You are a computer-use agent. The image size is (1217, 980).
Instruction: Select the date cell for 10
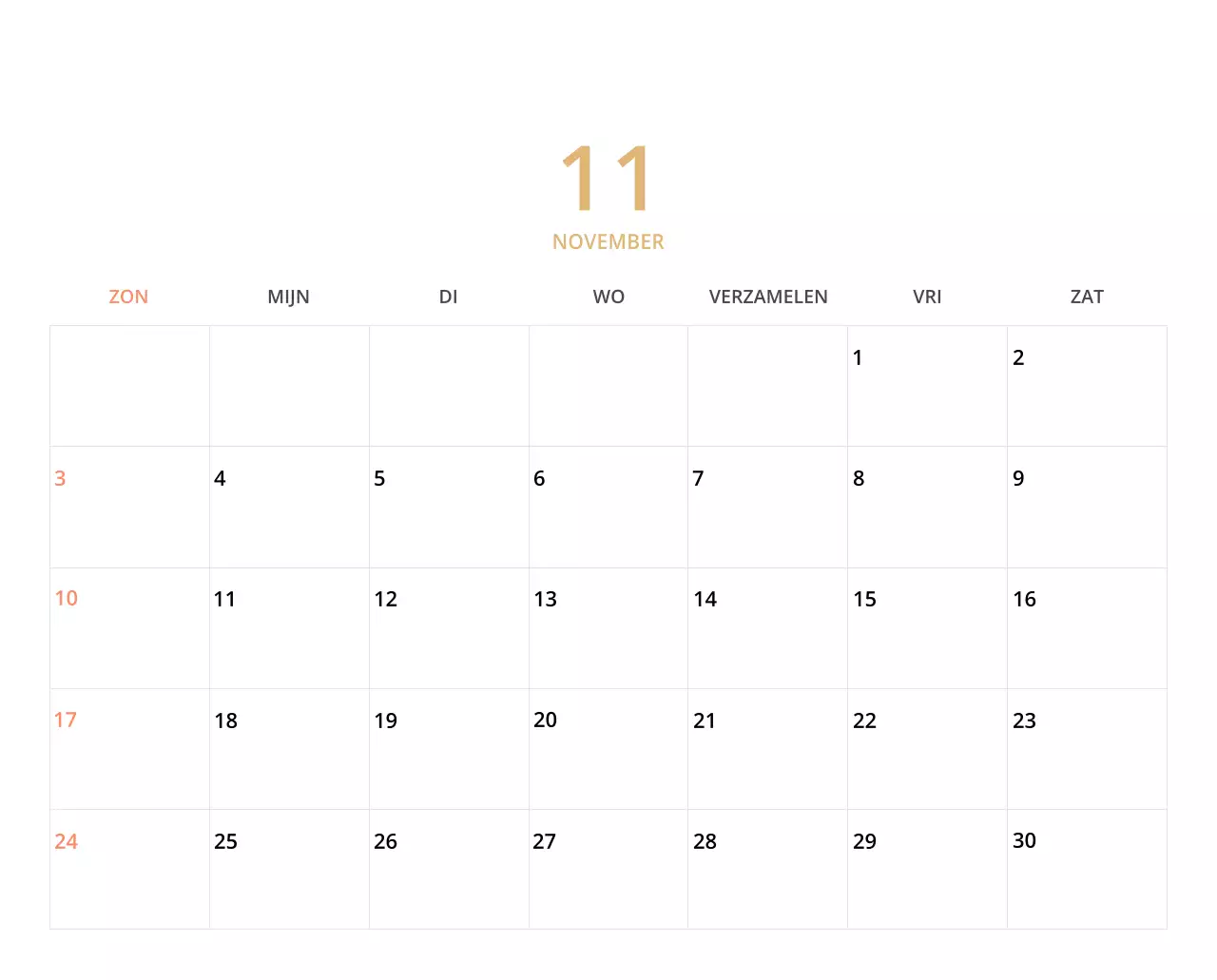click(67, 598)
